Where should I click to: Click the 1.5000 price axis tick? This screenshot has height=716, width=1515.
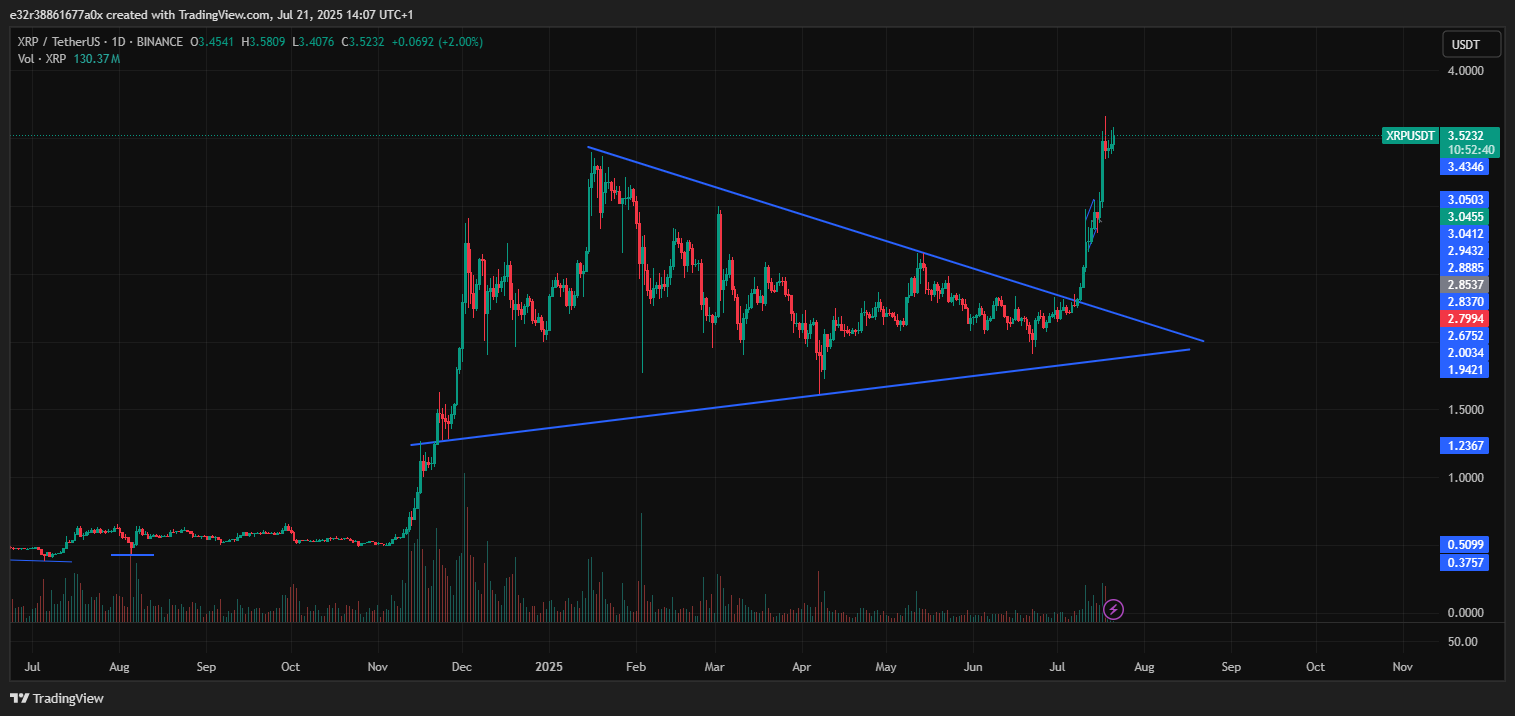coord(1466,410)
